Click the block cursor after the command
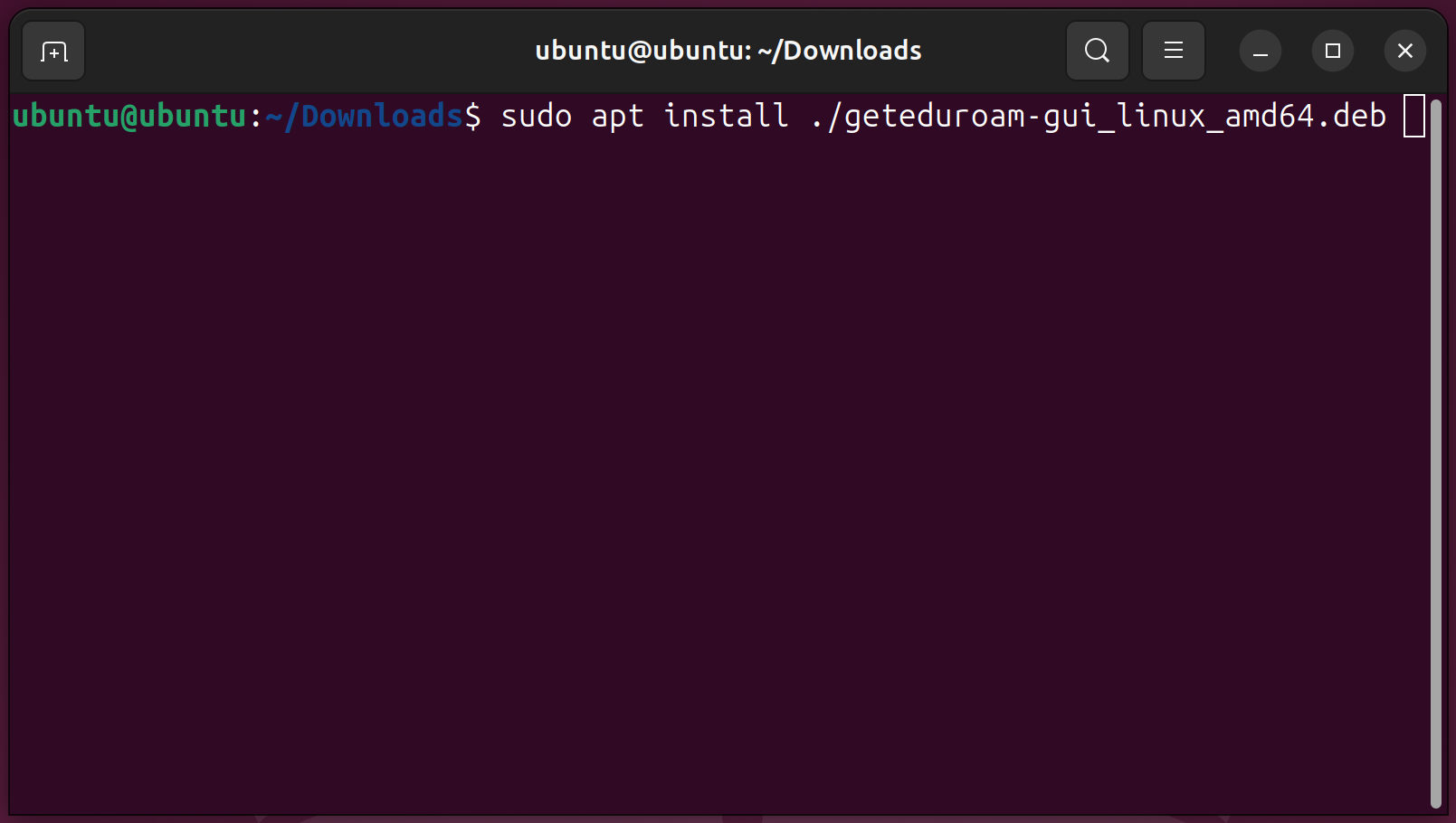Viewport: 1456px width, 823px height. point(1413,117)
